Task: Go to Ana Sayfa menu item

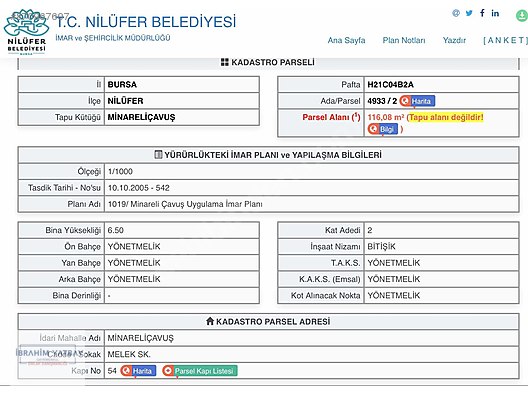Action: tap(346, 40)
